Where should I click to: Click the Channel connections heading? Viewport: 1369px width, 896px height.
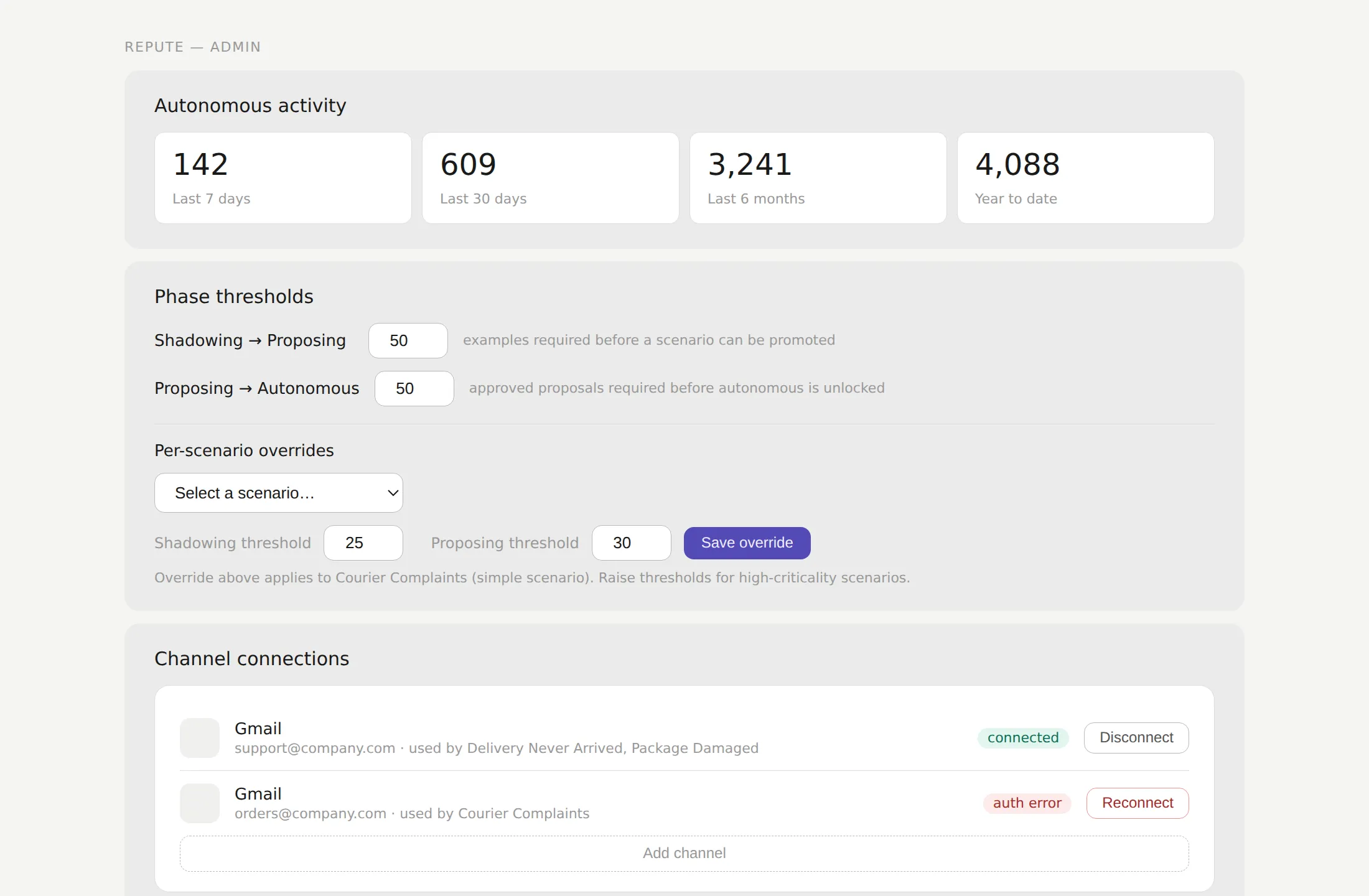pos(252,659)
